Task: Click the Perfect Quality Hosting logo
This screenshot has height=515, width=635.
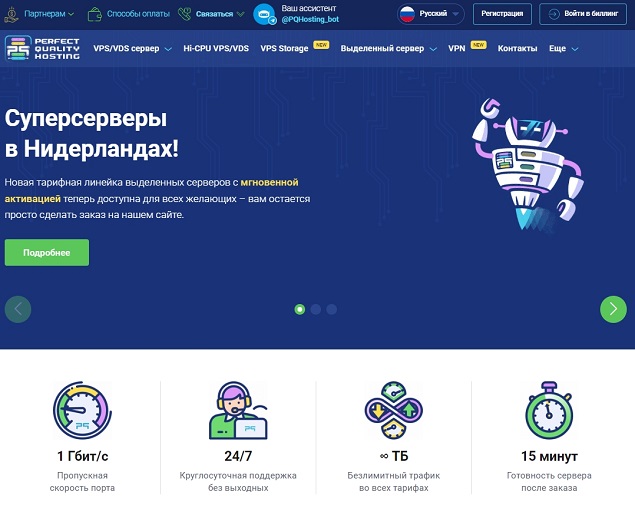Action: pyautogui.click(x=42, y=48)
